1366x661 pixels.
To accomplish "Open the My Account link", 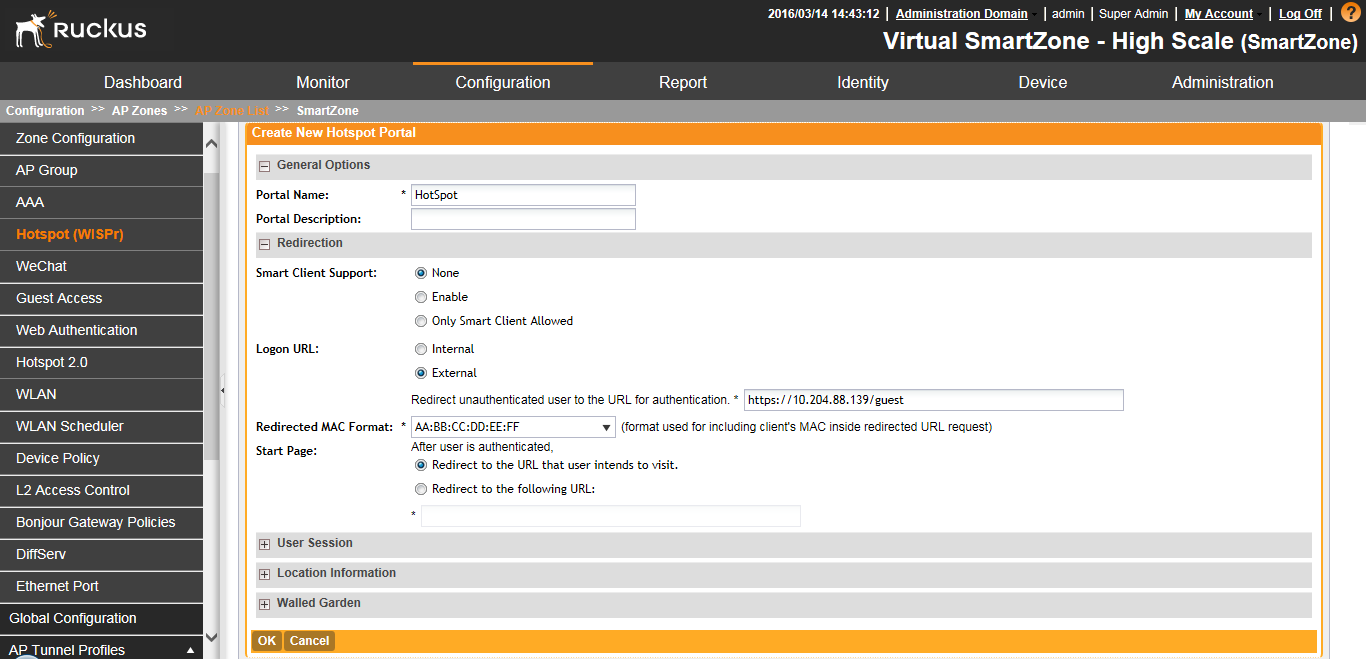I will point(1219,14).
